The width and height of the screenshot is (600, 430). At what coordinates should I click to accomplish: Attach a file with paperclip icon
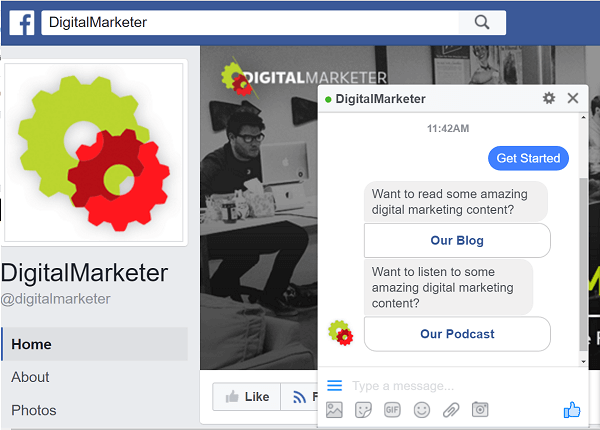[451, 410]
